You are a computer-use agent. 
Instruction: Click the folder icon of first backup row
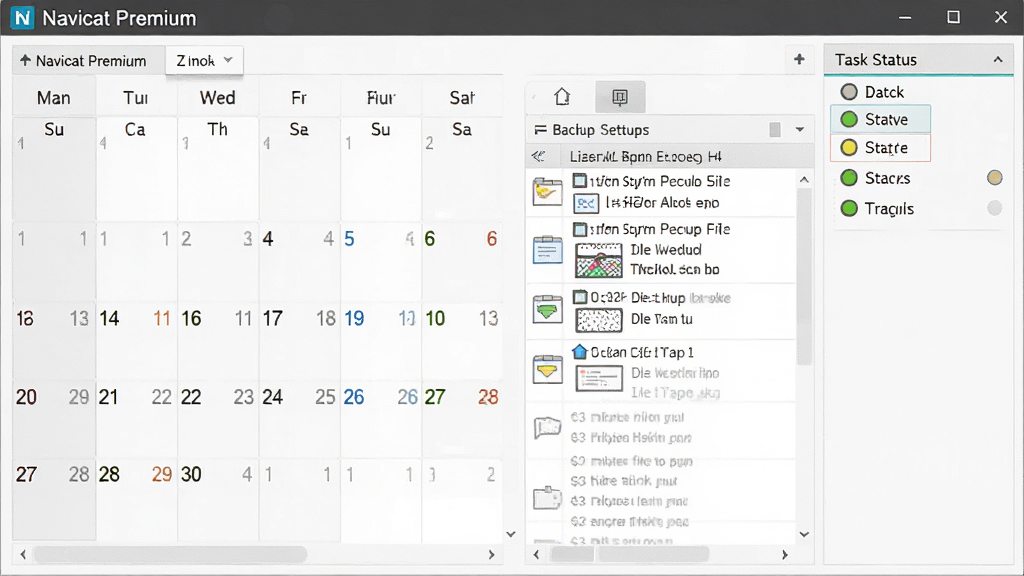547,192
